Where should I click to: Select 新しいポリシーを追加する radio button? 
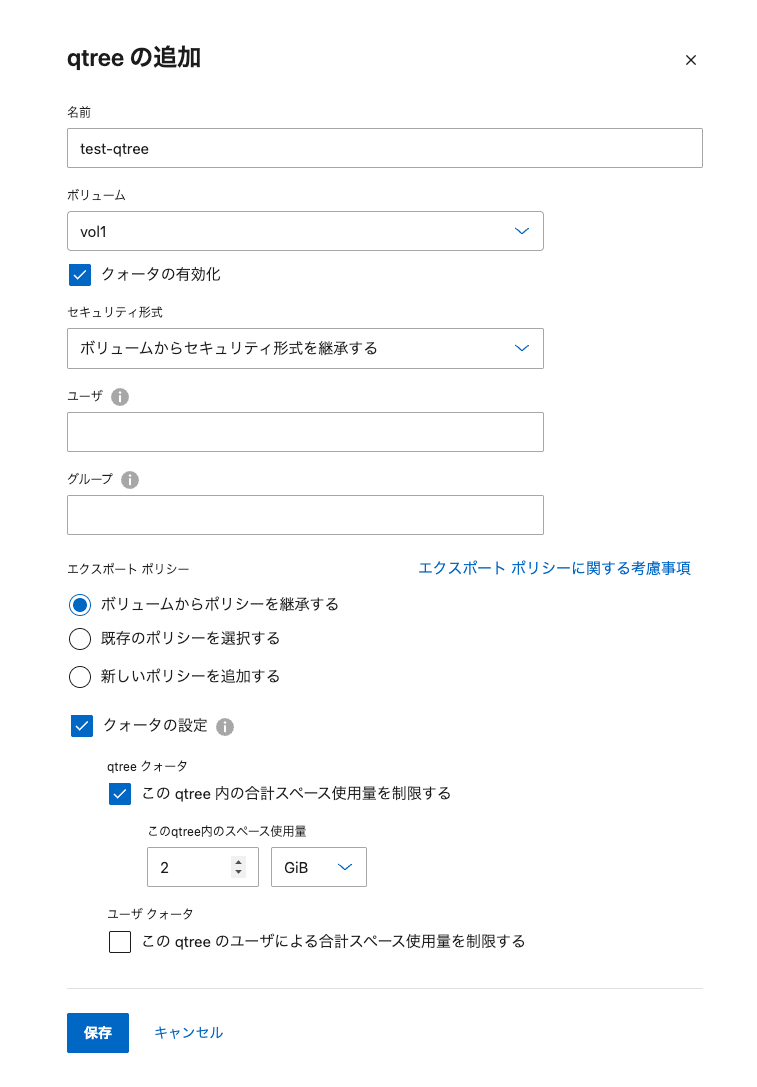(x=80, y=677)
